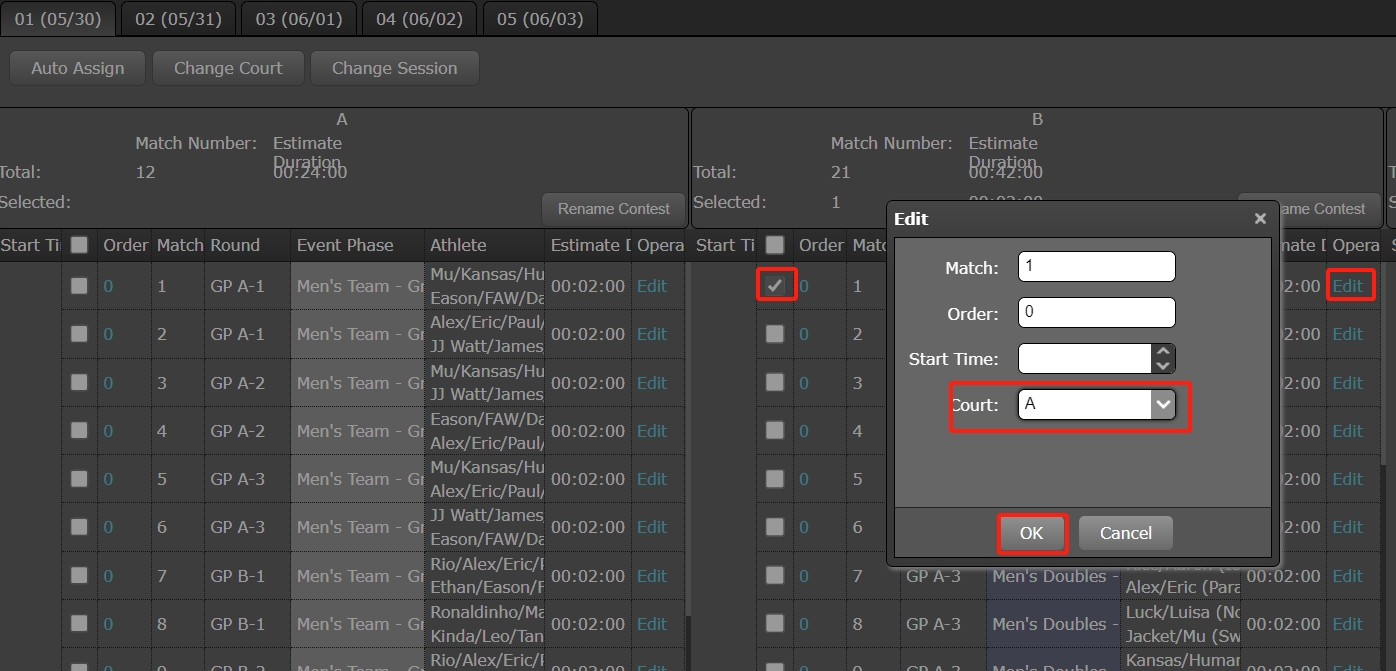Click Edit link for court A match 3
Screen dimensions: 1396x671
[651, 383]
